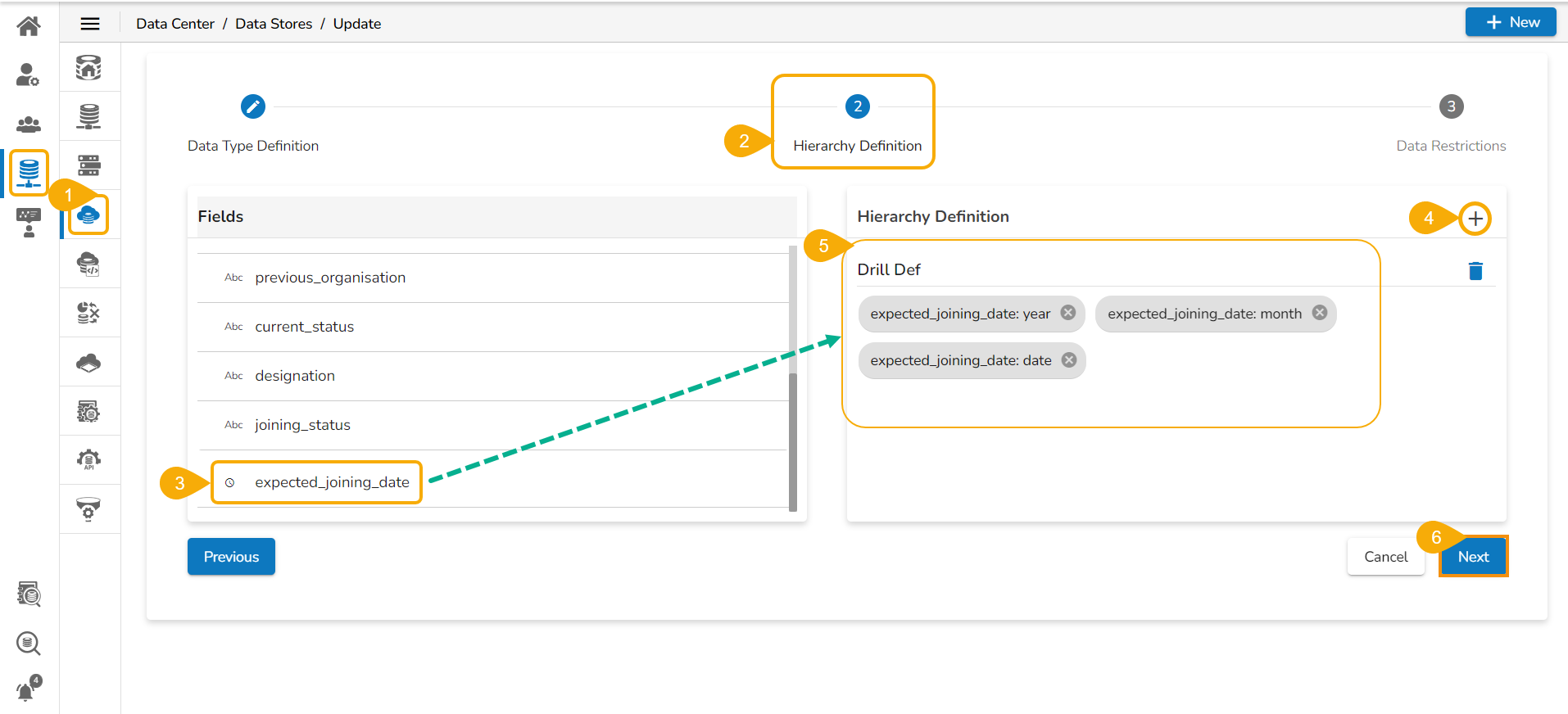Open the user settings icon
This screenshot has height=714, width=1568.
tap(29, 75)
